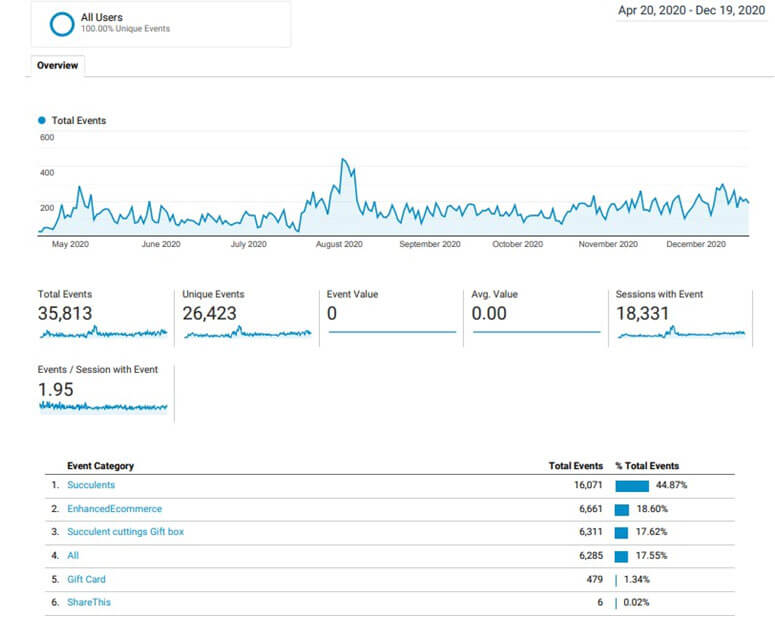The width and height of the screenshot is (775, 640).
Task: Click the 6,285 total events cell
Action: point(591,555)
